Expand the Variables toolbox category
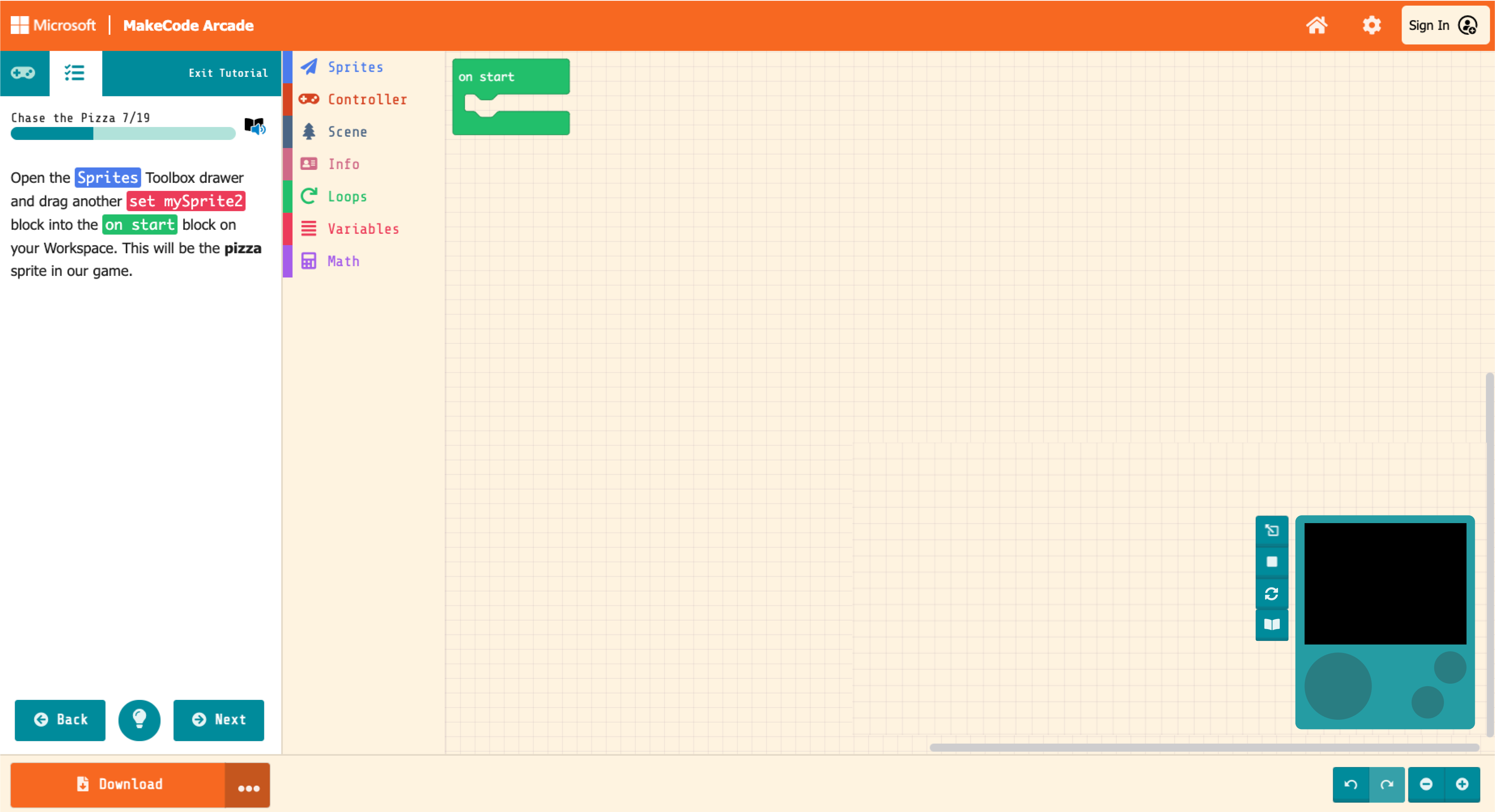 [362, 229]
